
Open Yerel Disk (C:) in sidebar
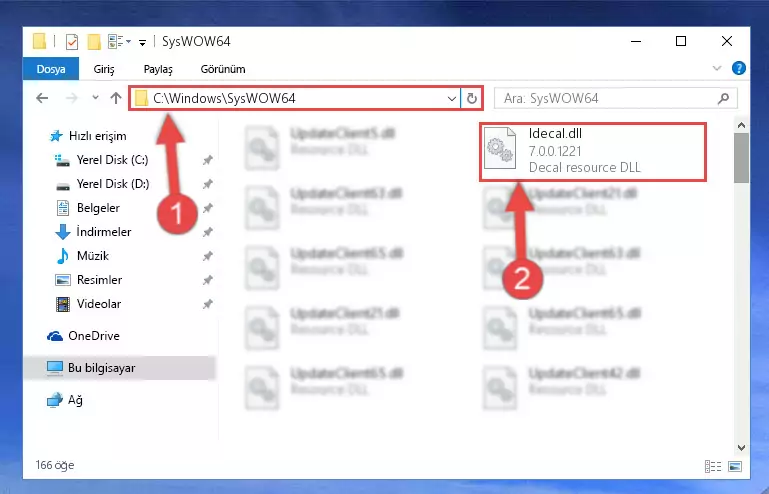112,160
